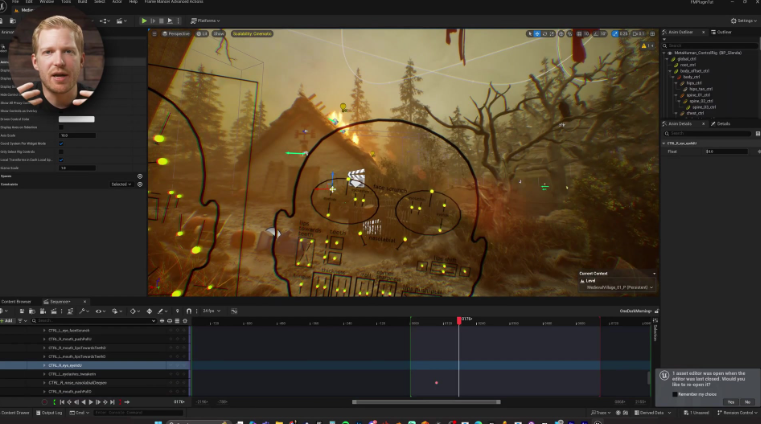The width and height of the screenshot is (761, 424).
Task: Expand the CTRL_L_eyelashes_tweakerIn track
Action: [44, 374]
